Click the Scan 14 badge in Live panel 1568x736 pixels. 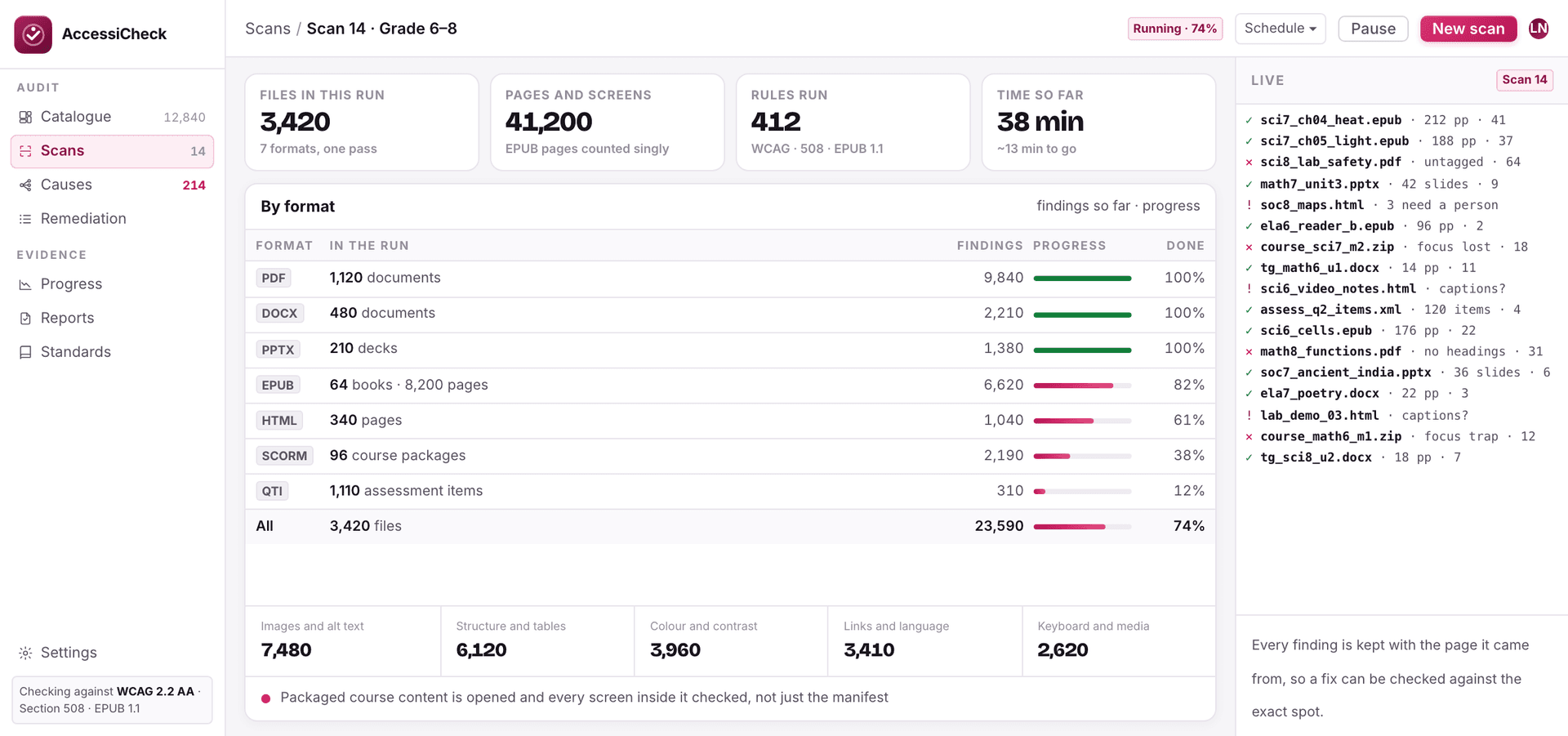pos(1524,80)
